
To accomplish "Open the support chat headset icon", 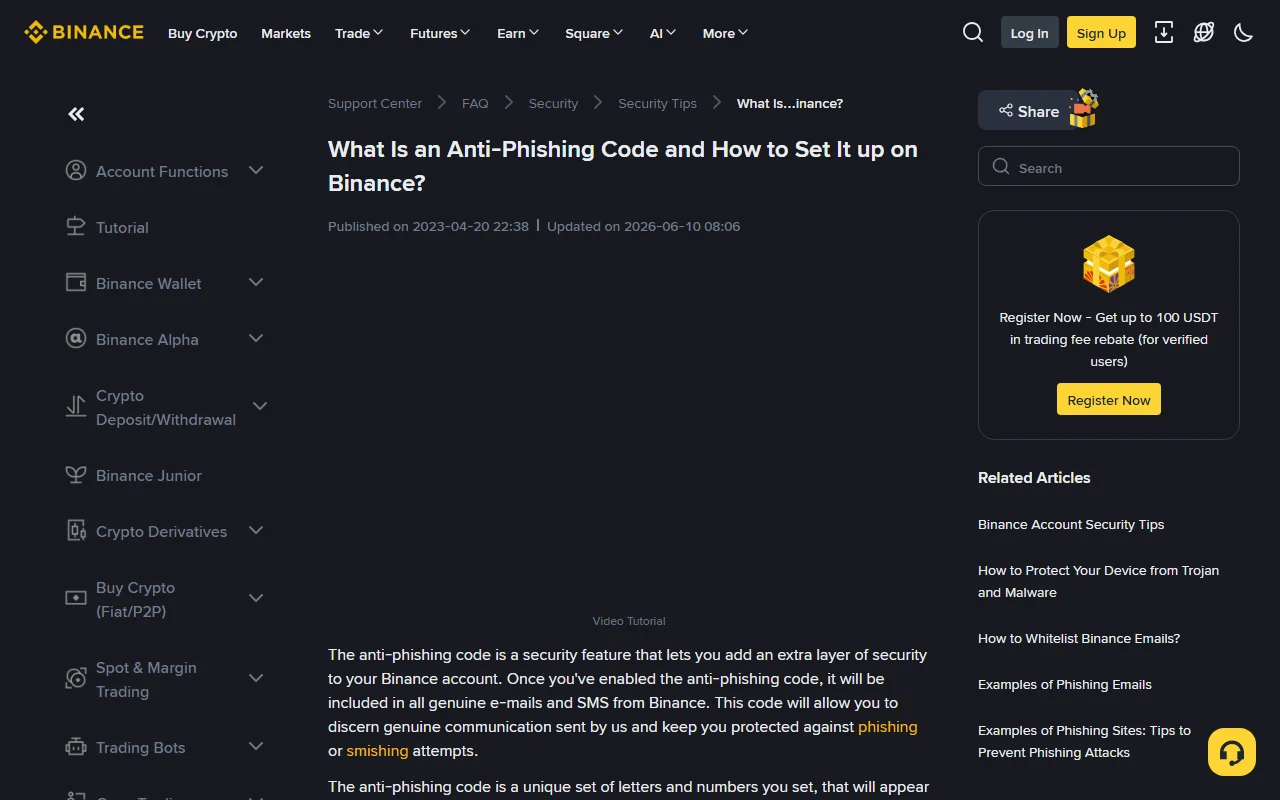I will coord(1232,752).
